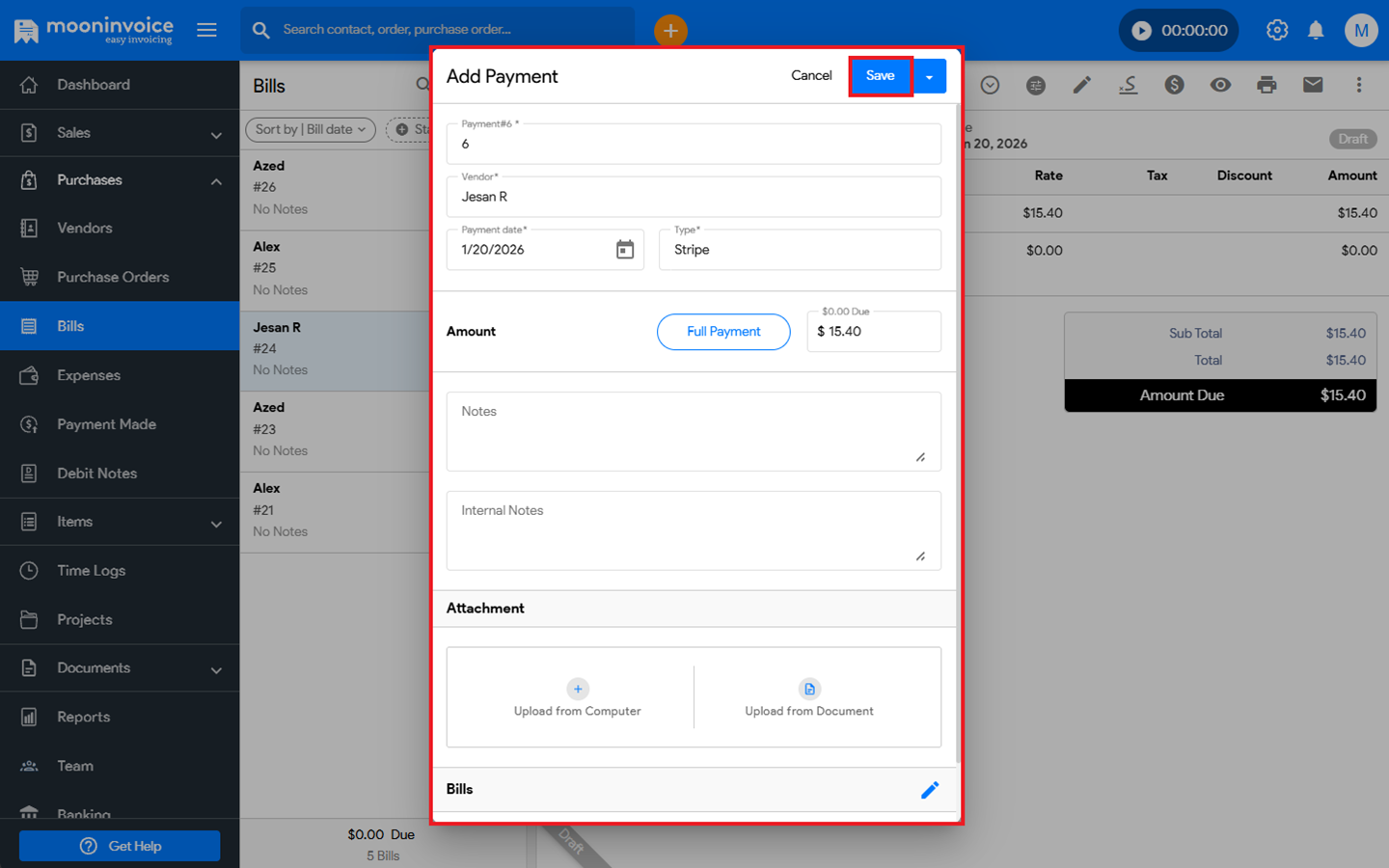Open the Save button dropdown arrow

tap(930, 76)
